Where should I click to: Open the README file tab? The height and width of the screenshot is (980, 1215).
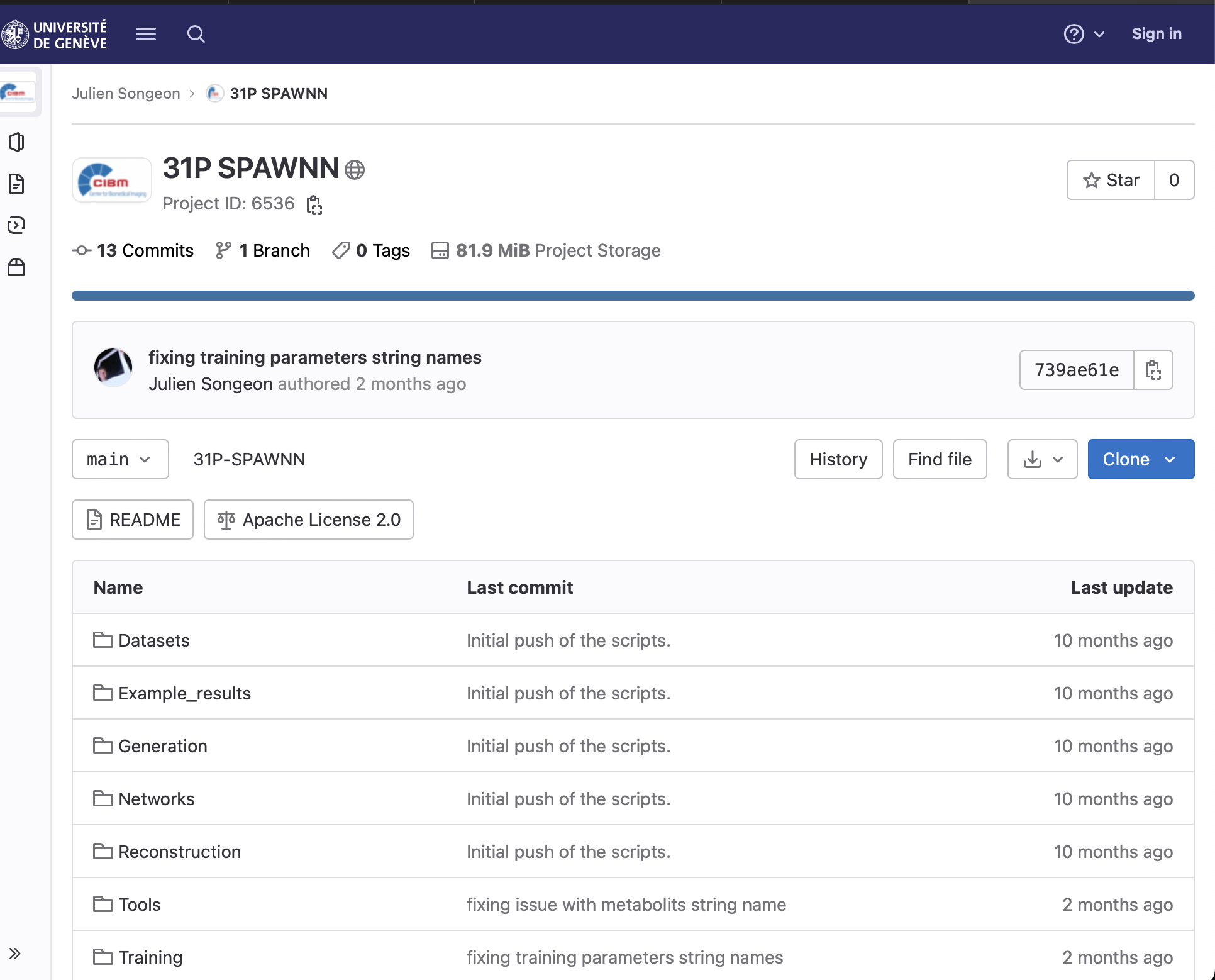coord(133,520)
